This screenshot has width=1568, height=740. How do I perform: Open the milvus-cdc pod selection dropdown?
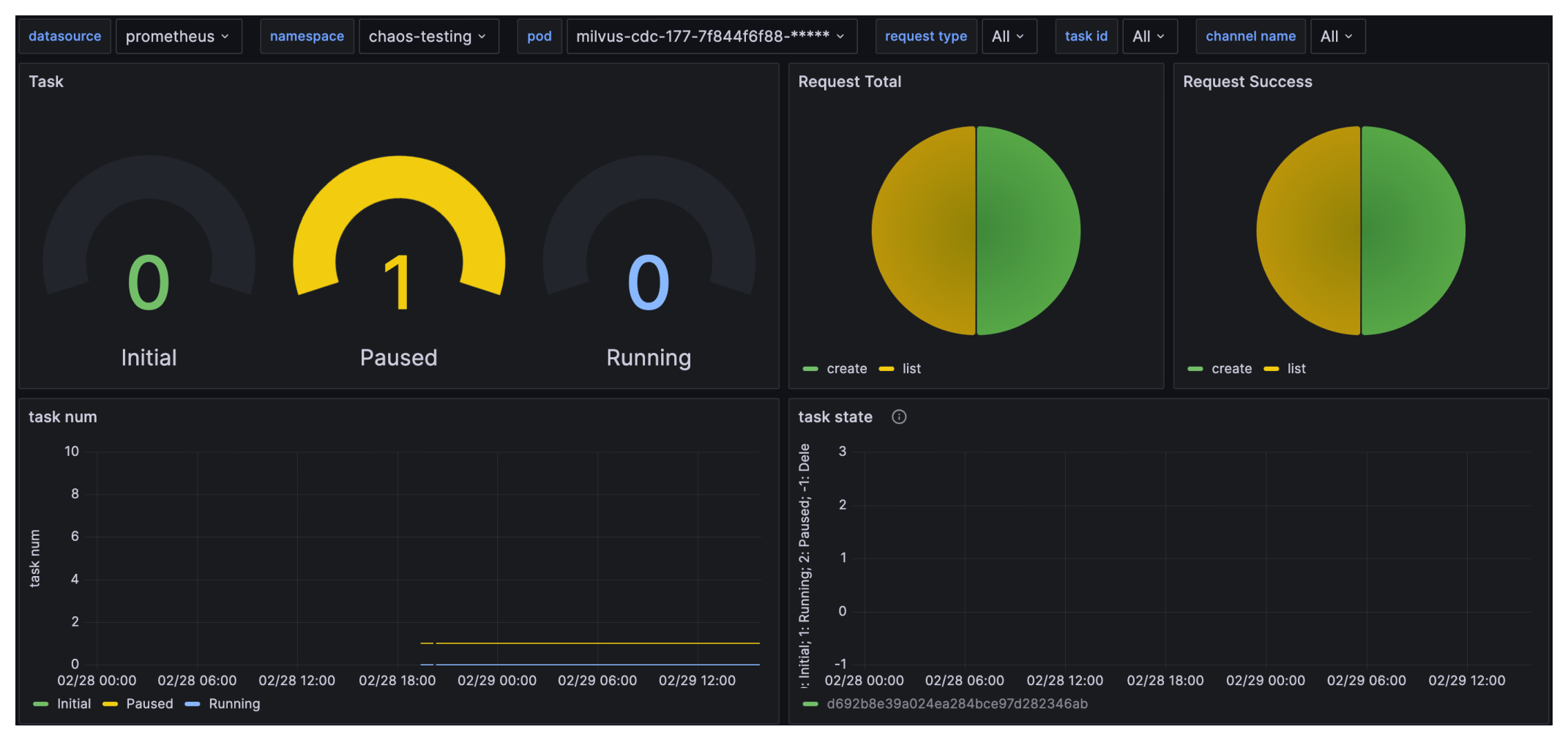pos(711,36)
